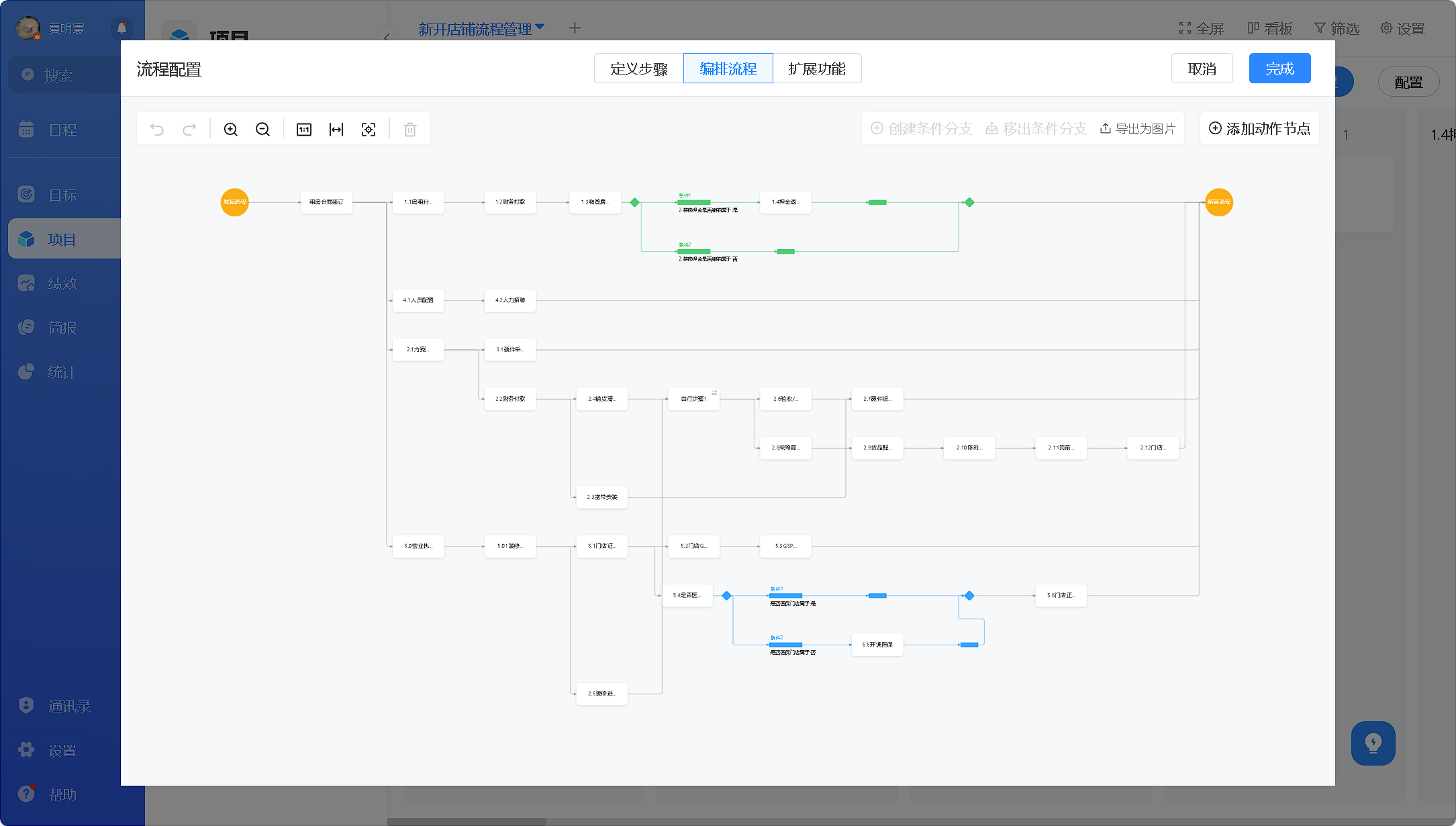The width and height of the screenshot is (1456, 826).
Task: Click 完成 button
Action: 1280,68
